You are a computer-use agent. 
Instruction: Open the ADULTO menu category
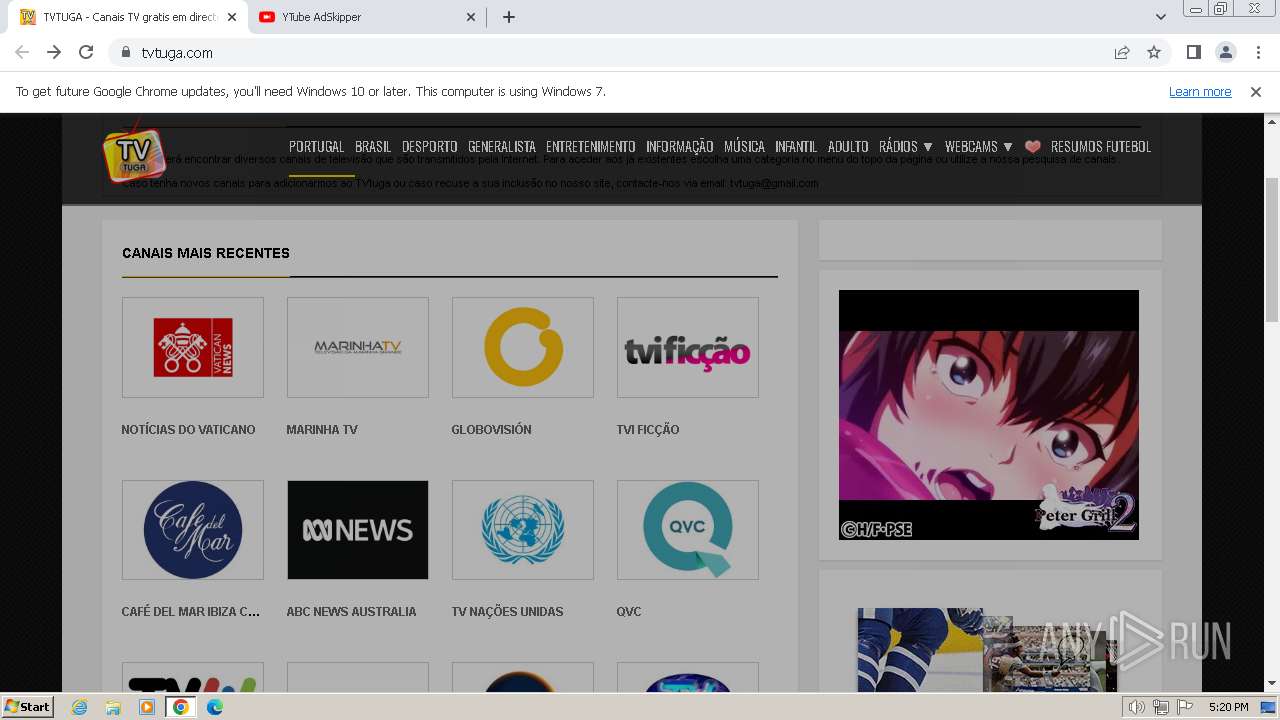click(x=848, y=147)
